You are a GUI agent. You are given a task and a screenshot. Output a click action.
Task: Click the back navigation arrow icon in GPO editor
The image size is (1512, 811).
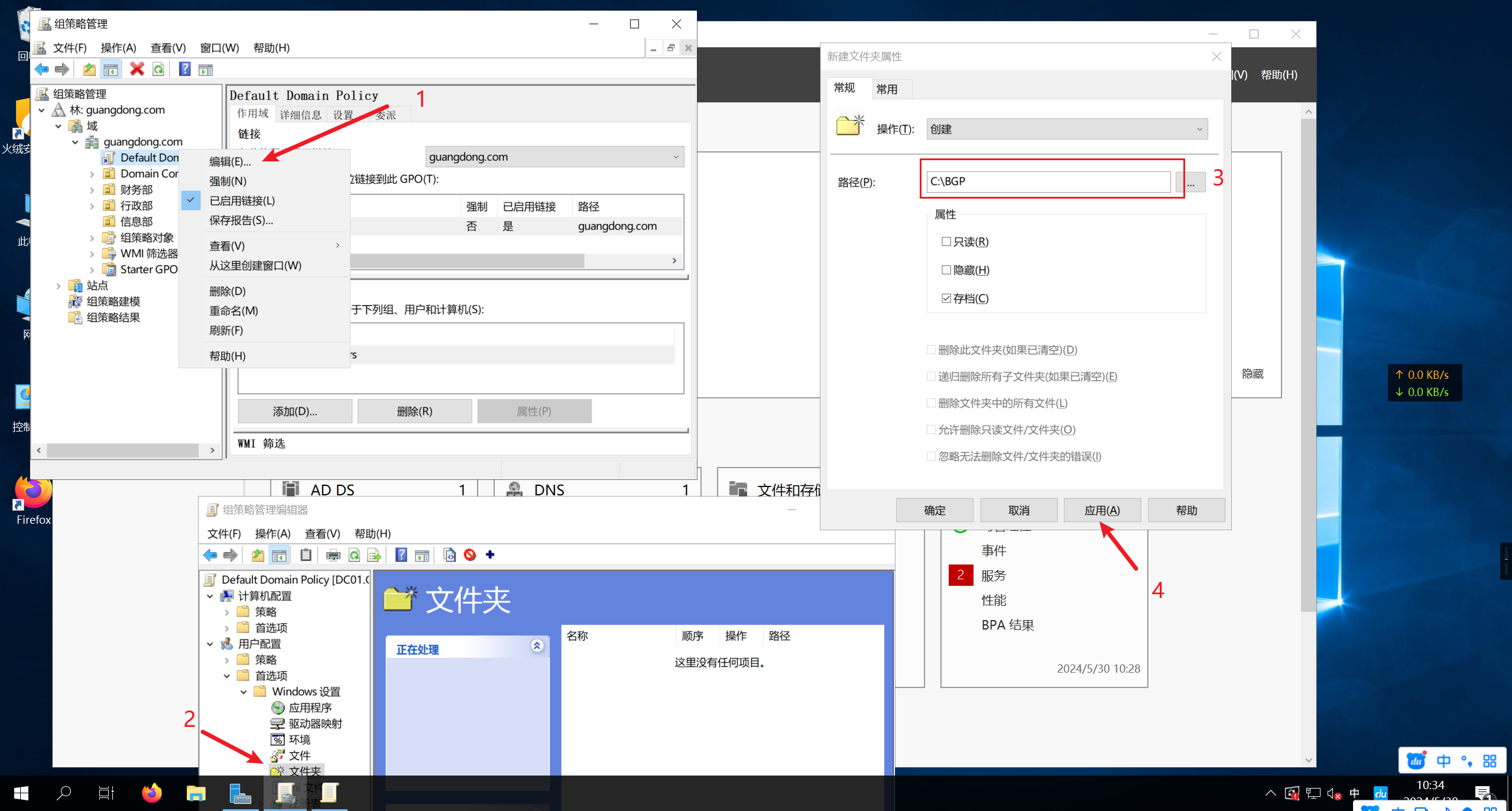210,556
